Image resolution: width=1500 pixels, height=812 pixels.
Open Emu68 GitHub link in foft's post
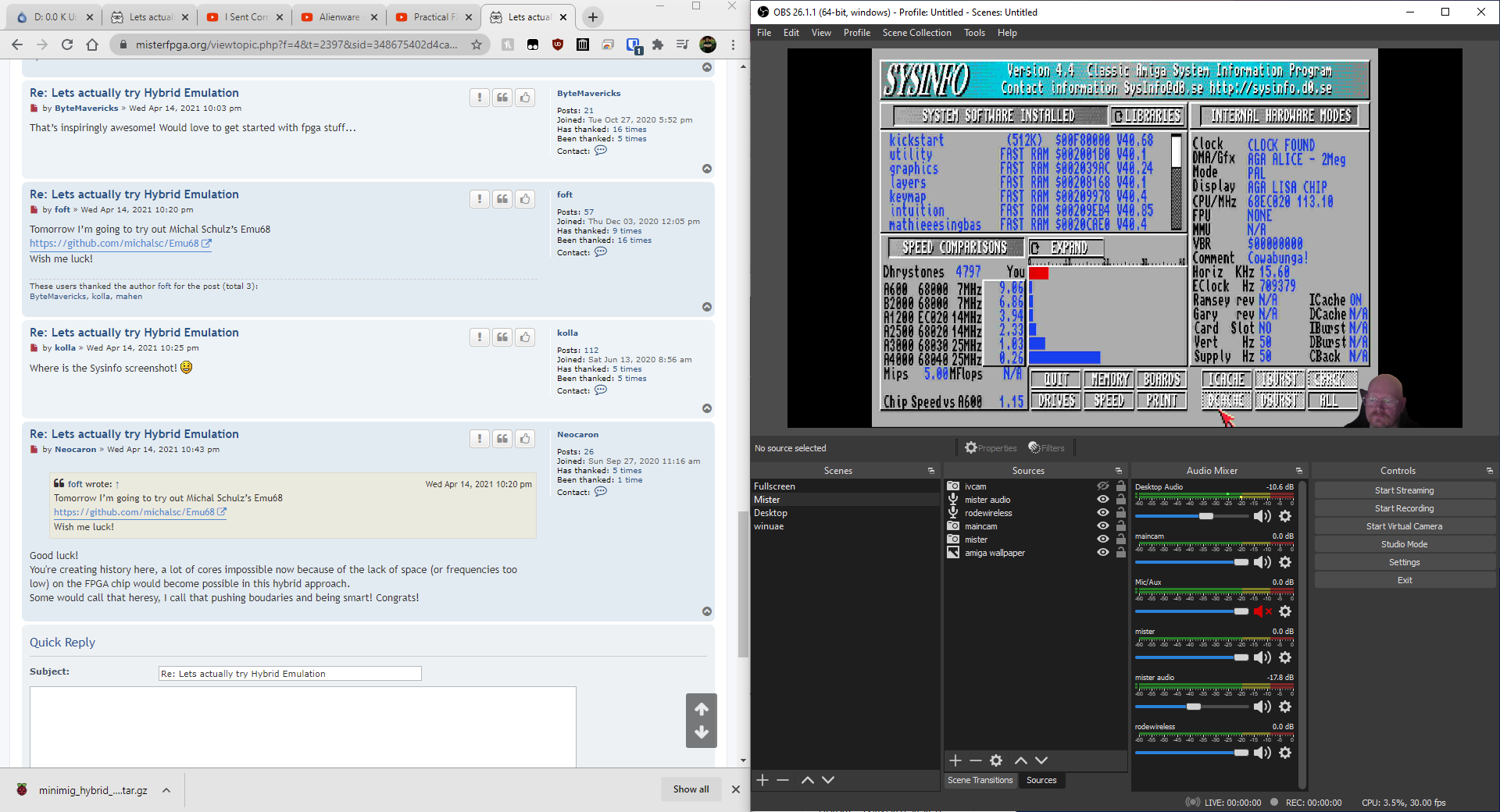pyautogui.click(x=120, y=243)
